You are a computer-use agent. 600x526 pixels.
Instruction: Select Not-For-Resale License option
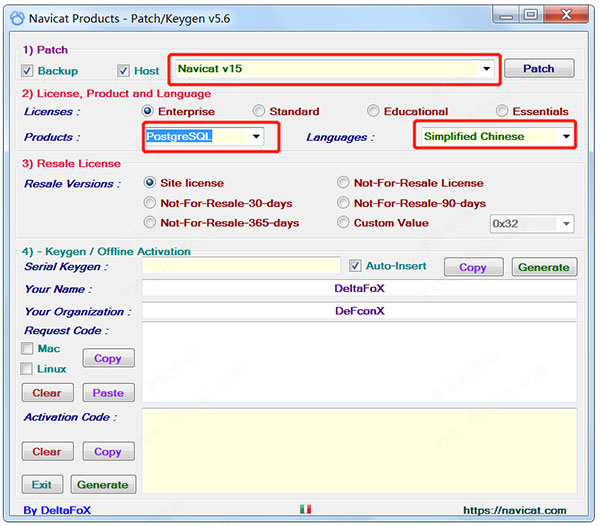(343, 182)
